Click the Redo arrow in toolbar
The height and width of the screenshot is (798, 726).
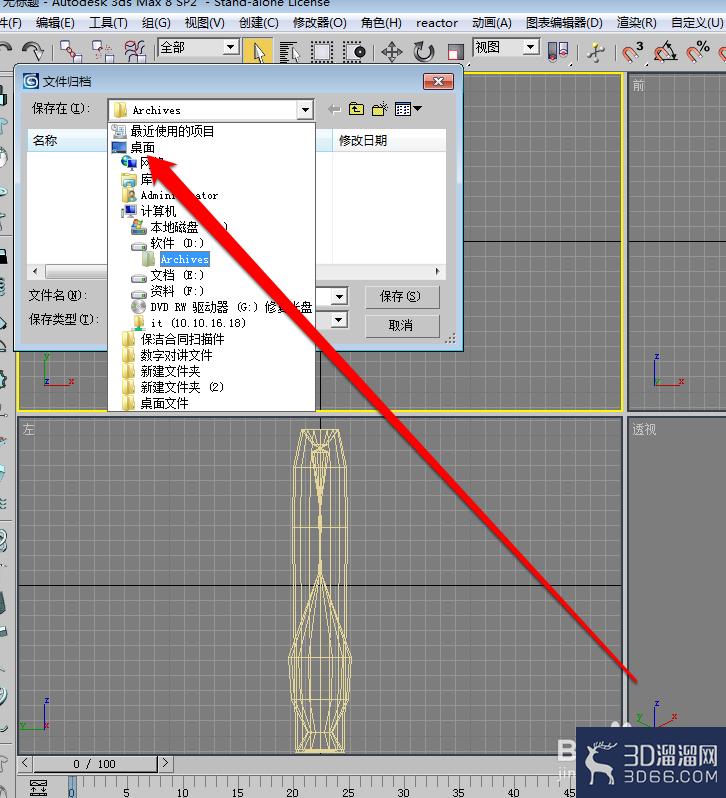click(34, 50)
